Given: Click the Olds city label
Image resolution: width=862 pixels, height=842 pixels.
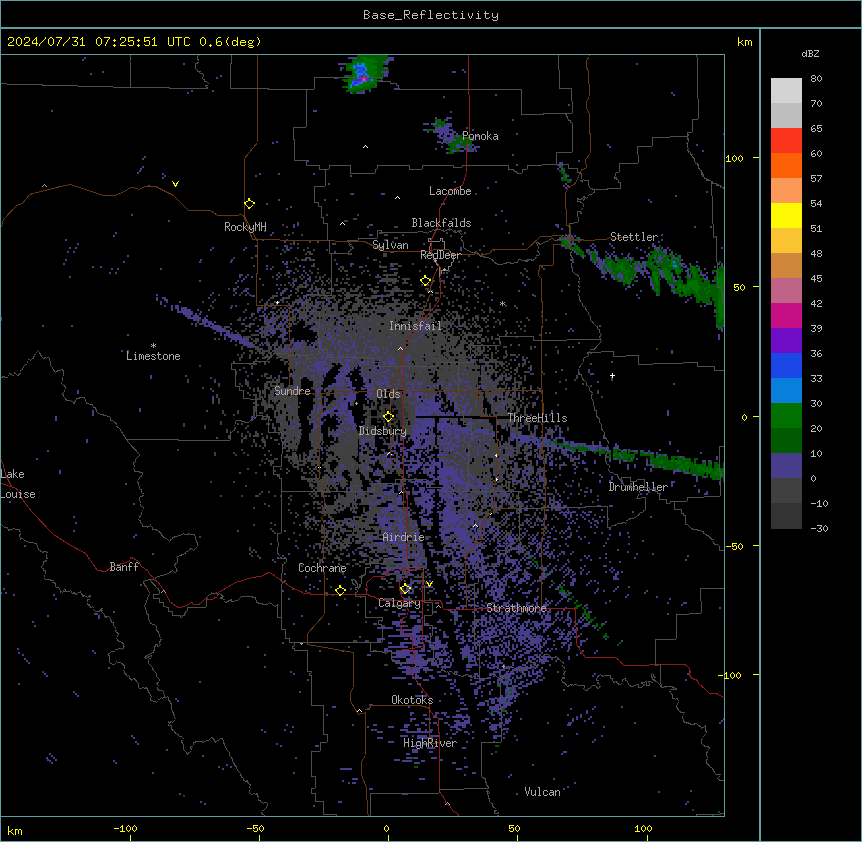Looking at the screenshot, I should click(x=388, y=394).
